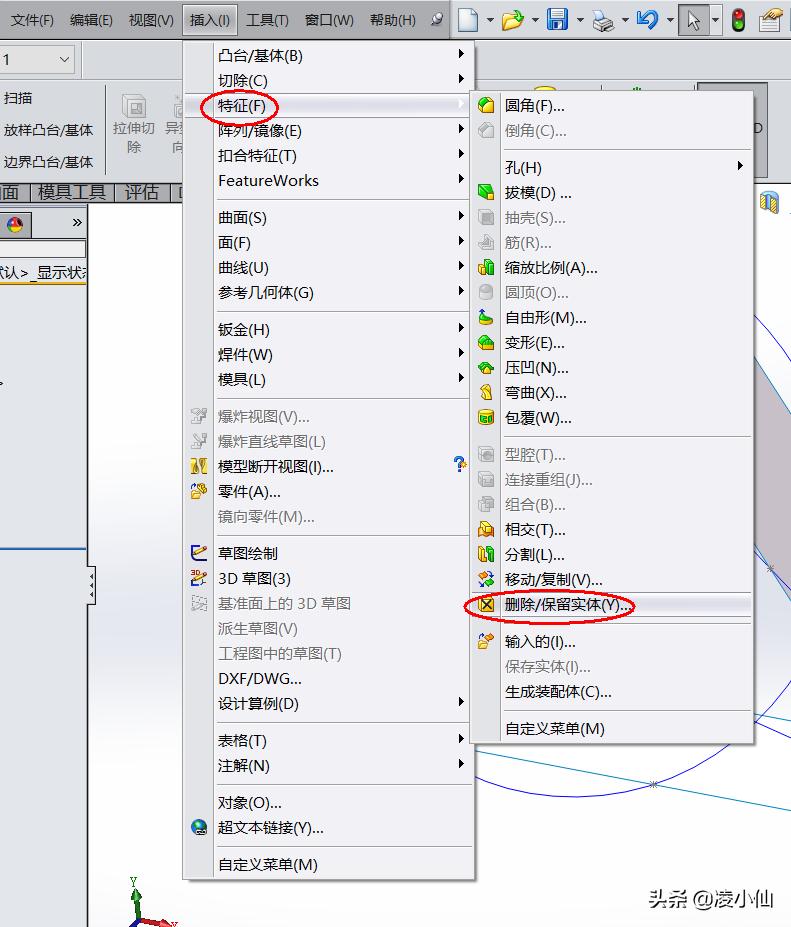Open the dropdown arrow next to Undo
Viewport: 791px width, 927px height.
click(x=670, y=20)
